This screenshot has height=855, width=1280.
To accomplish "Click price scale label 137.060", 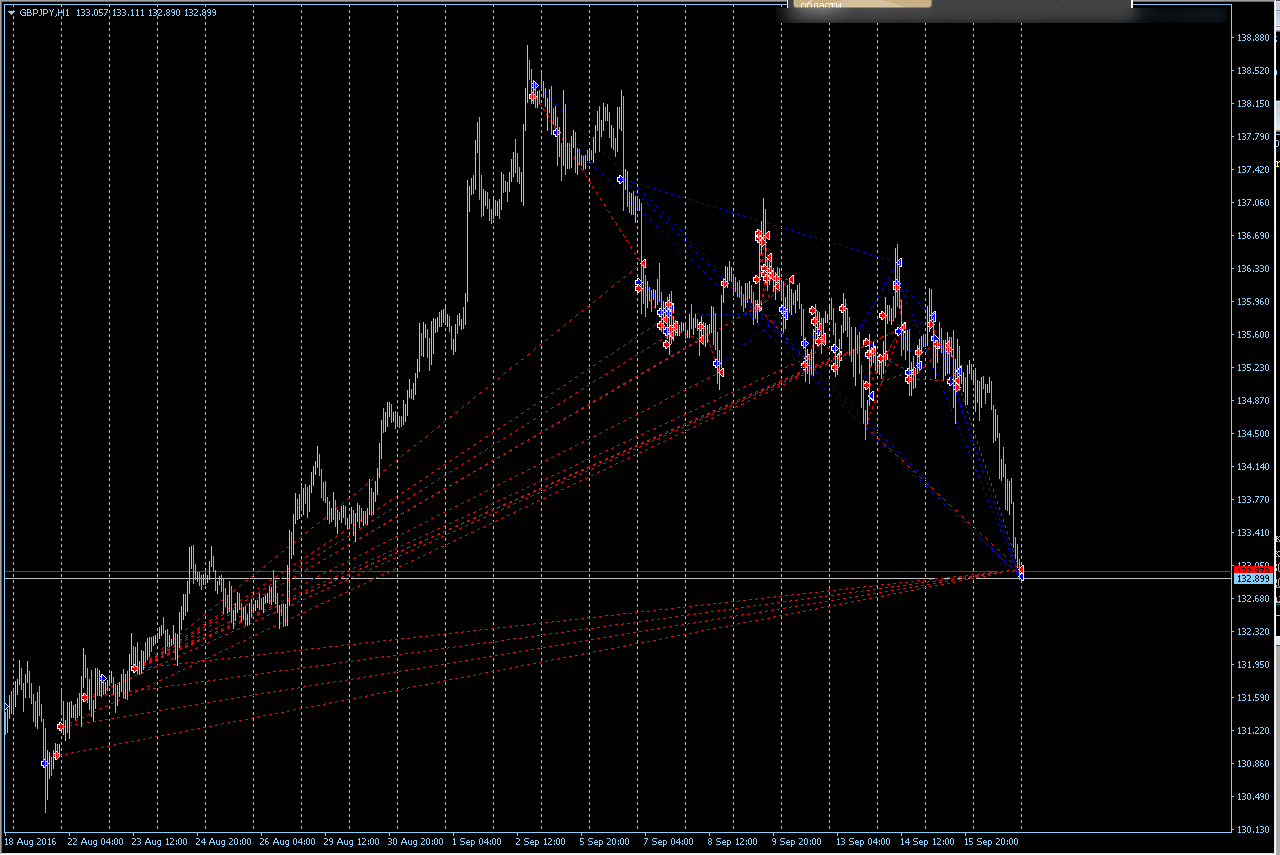I will pyautogui.click(x=1253, y=203).
